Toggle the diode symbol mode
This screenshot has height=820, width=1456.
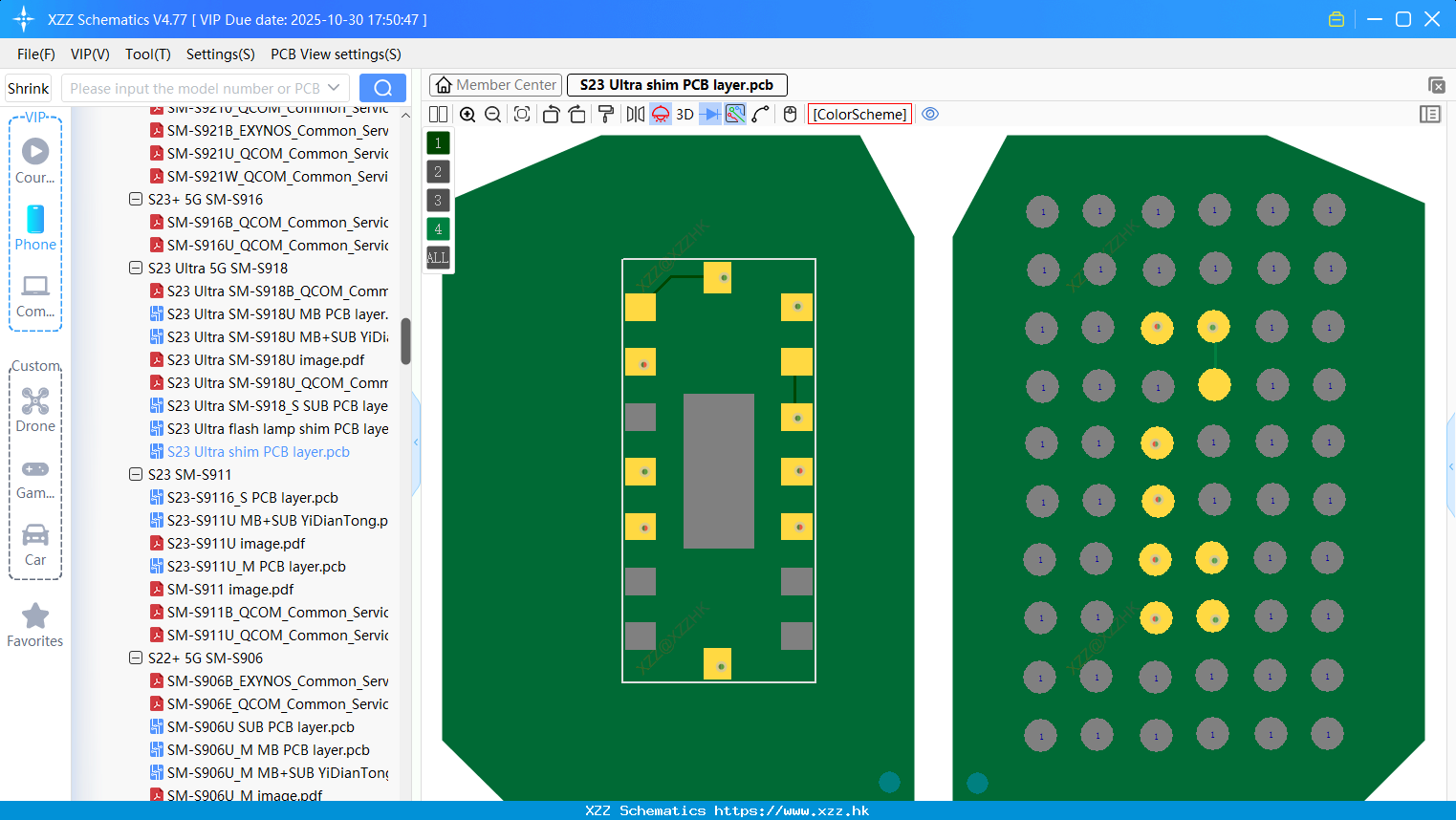coord(709,115)
